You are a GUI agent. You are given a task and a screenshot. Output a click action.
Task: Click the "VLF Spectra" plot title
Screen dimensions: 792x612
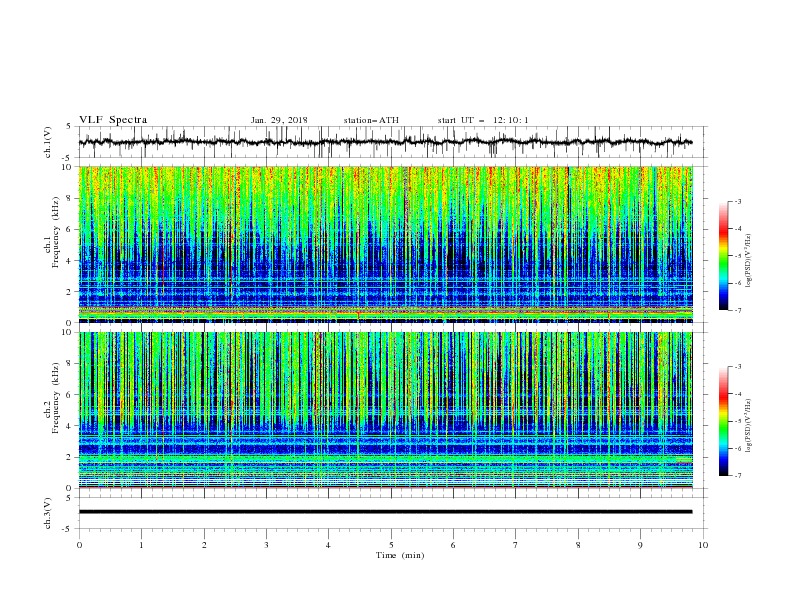coord(113,120)
